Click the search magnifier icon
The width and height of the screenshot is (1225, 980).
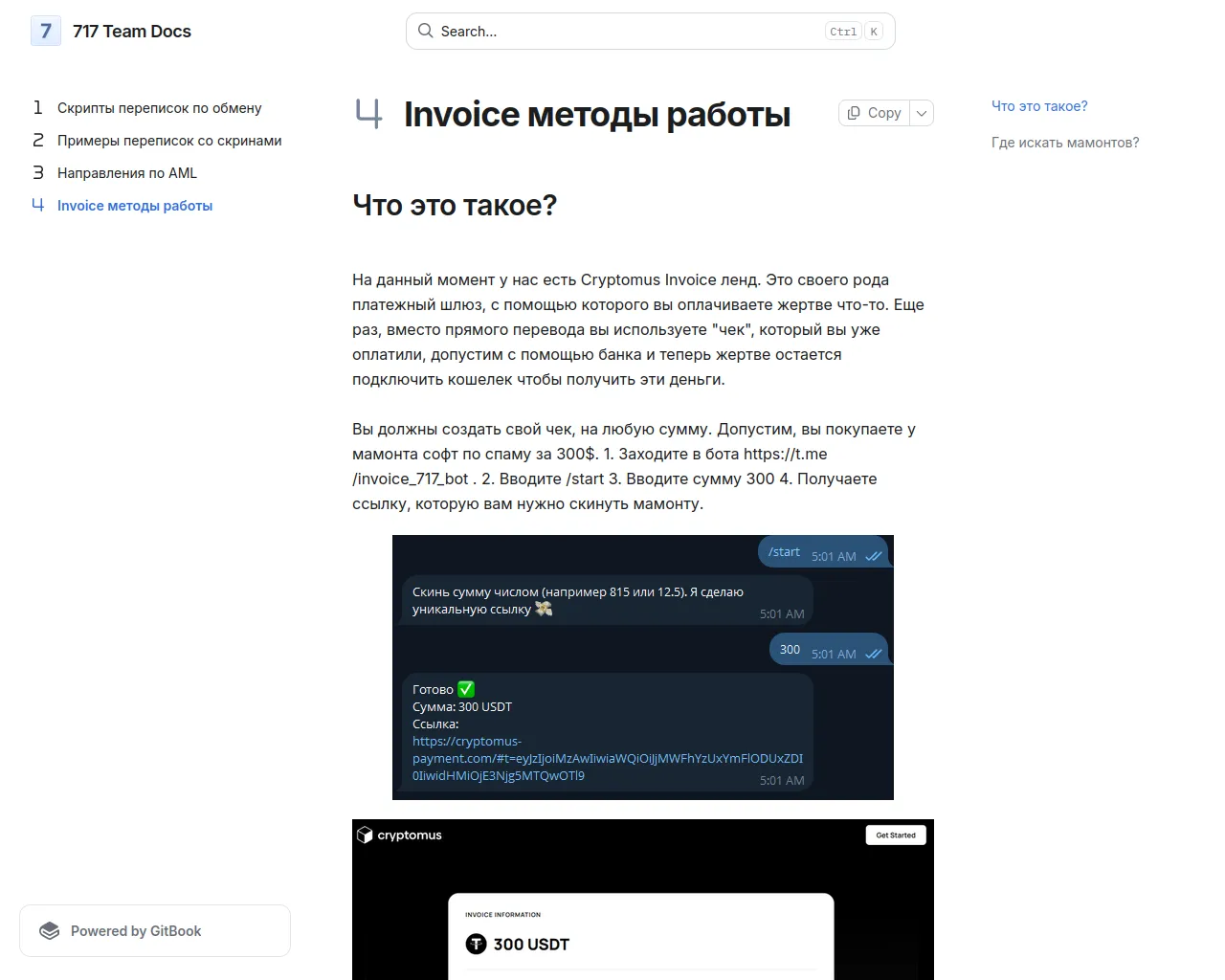(x=426, y=31)
